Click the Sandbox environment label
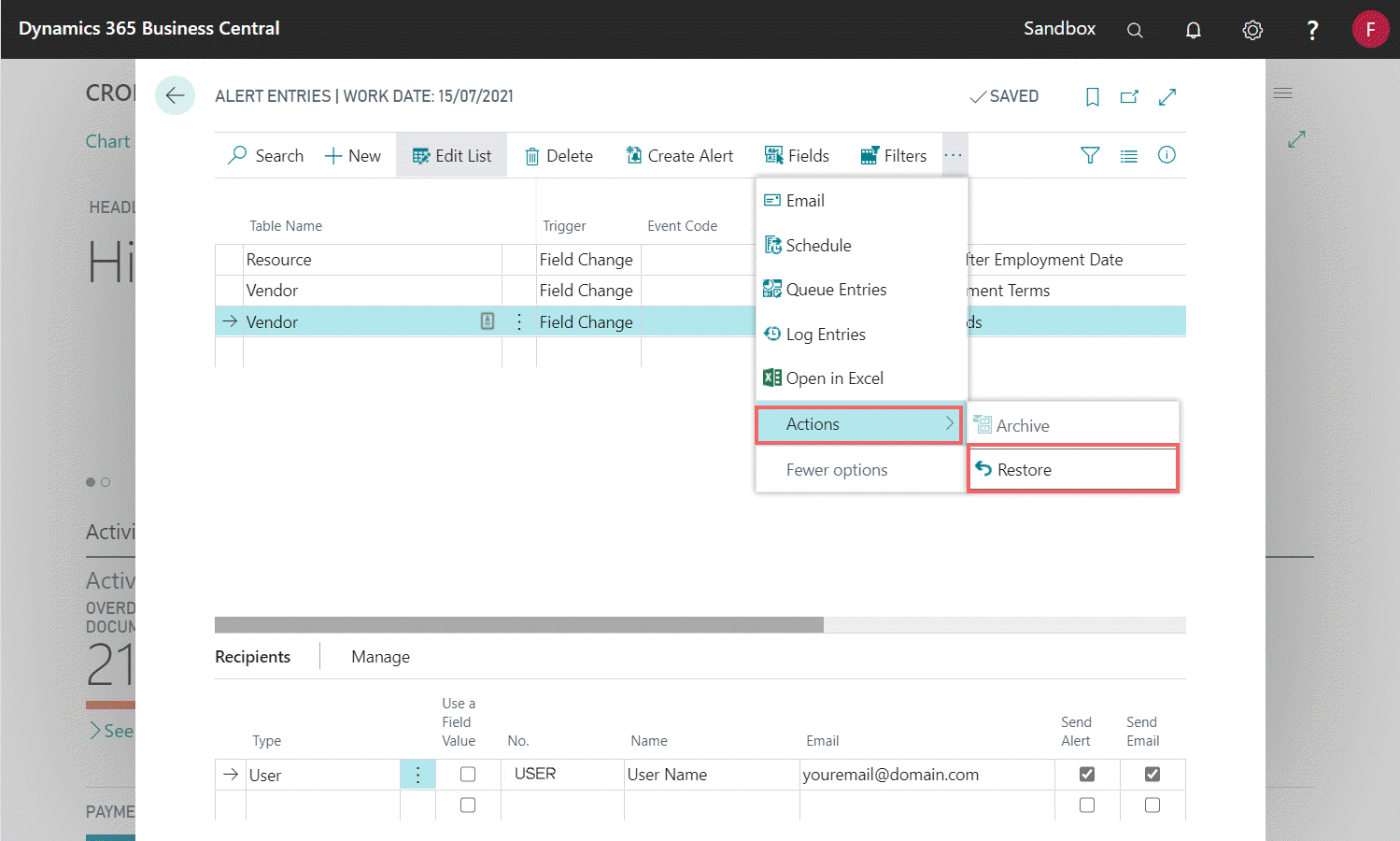 pyautogui.click(x=1059, y=29)
